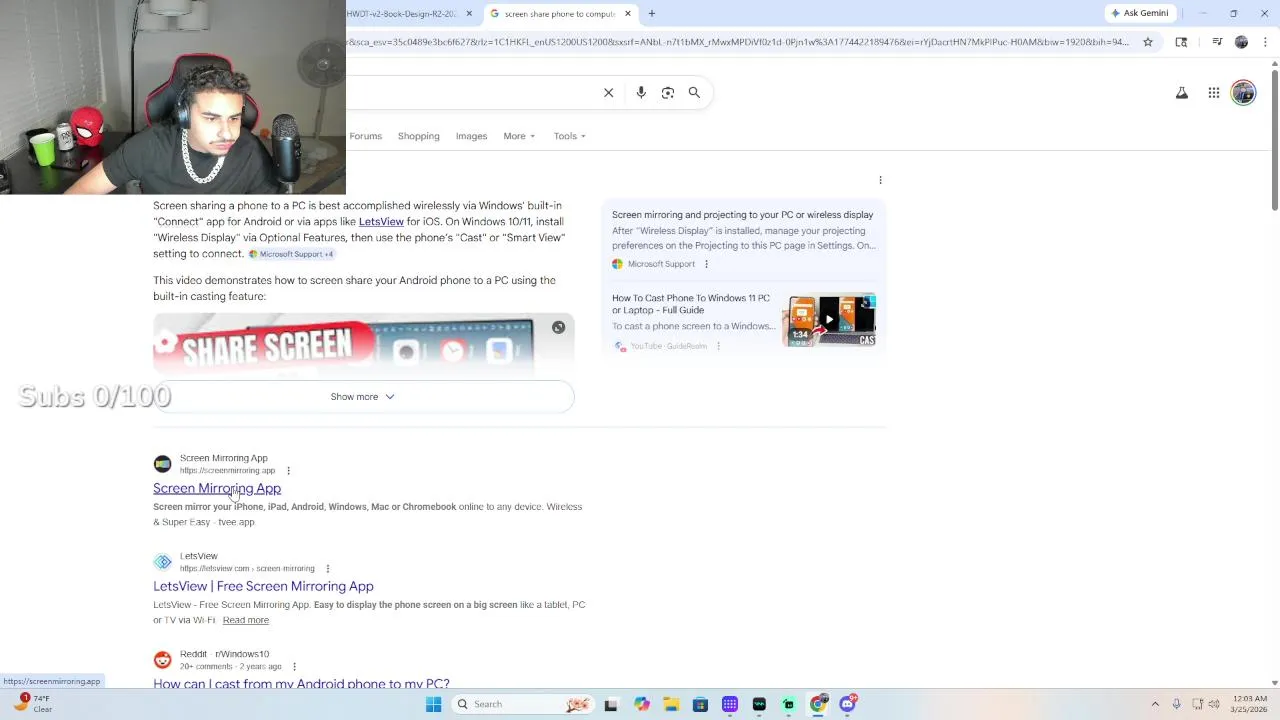Click the video expand icon on preview

(558, 327)
